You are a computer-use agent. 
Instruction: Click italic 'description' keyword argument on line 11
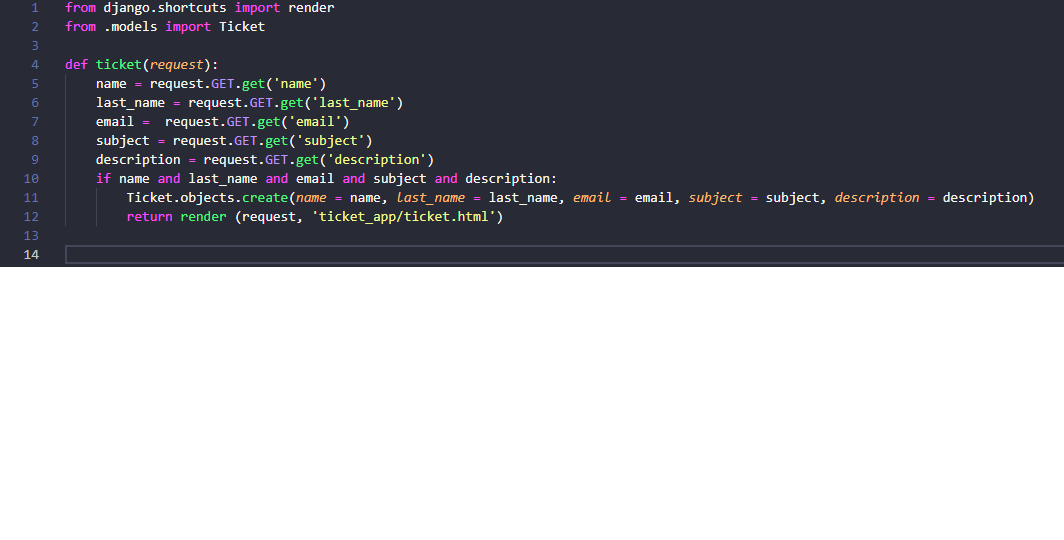click(x=877, y=198)
